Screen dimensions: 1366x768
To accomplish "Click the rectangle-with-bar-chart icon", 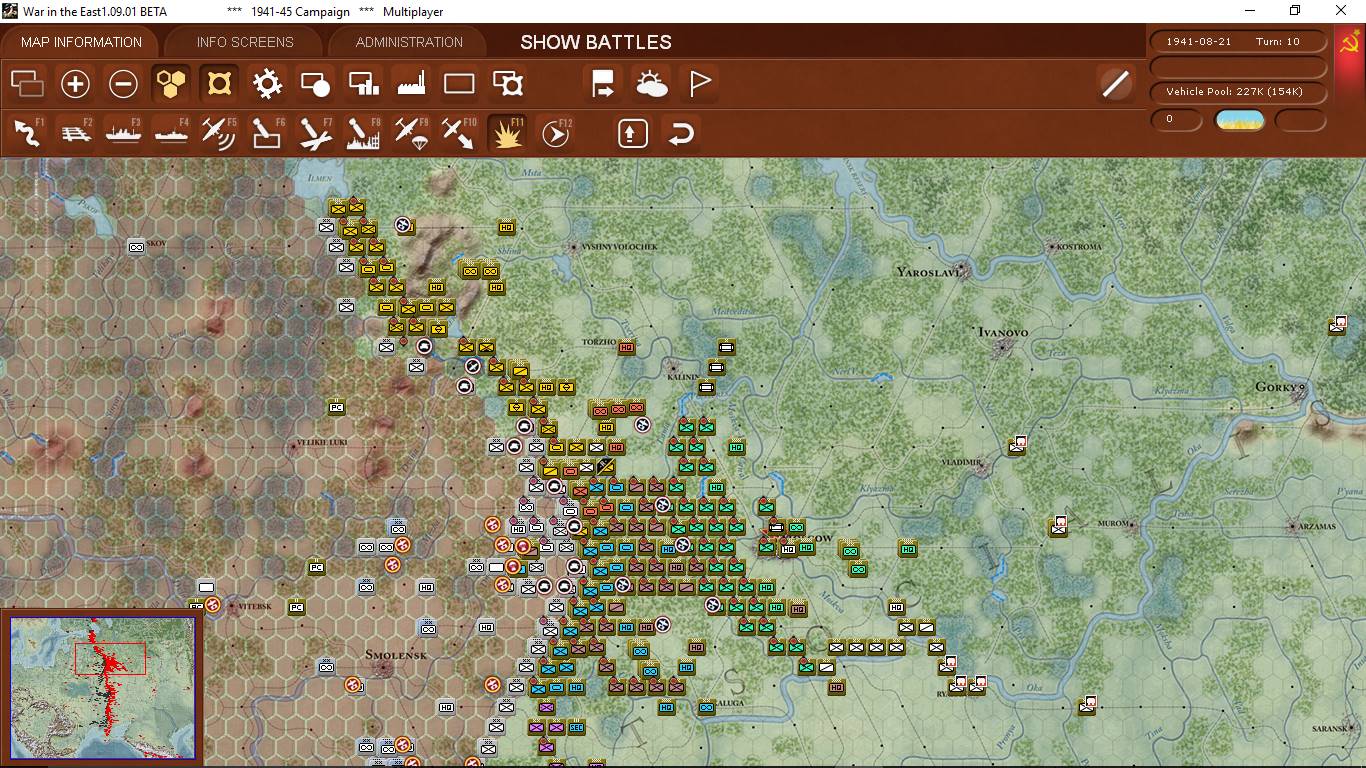I will click(x=363, y=84).
